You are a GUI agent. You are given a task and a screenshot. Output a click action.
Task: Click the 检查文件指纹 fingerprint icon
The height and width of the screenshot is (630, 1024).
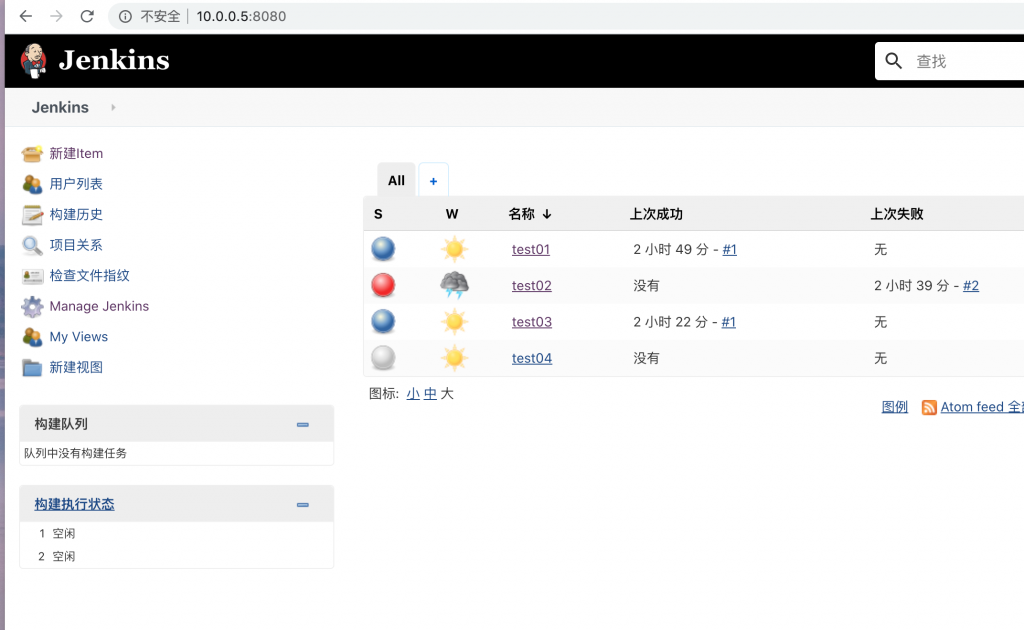(x=31, y=276)
